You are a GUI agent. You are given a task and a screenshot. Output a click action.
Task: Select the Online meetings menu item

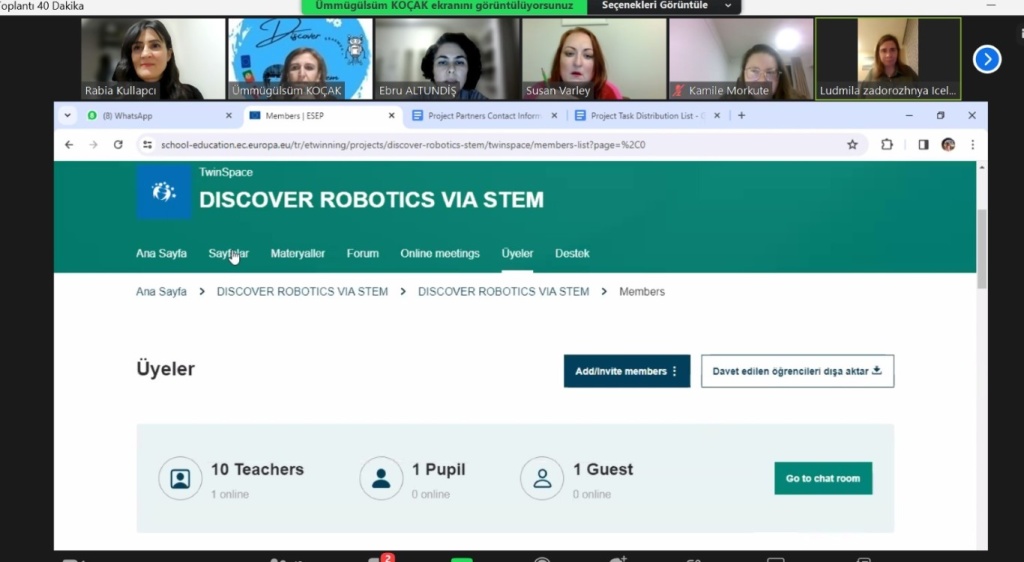tap(439, 254)
